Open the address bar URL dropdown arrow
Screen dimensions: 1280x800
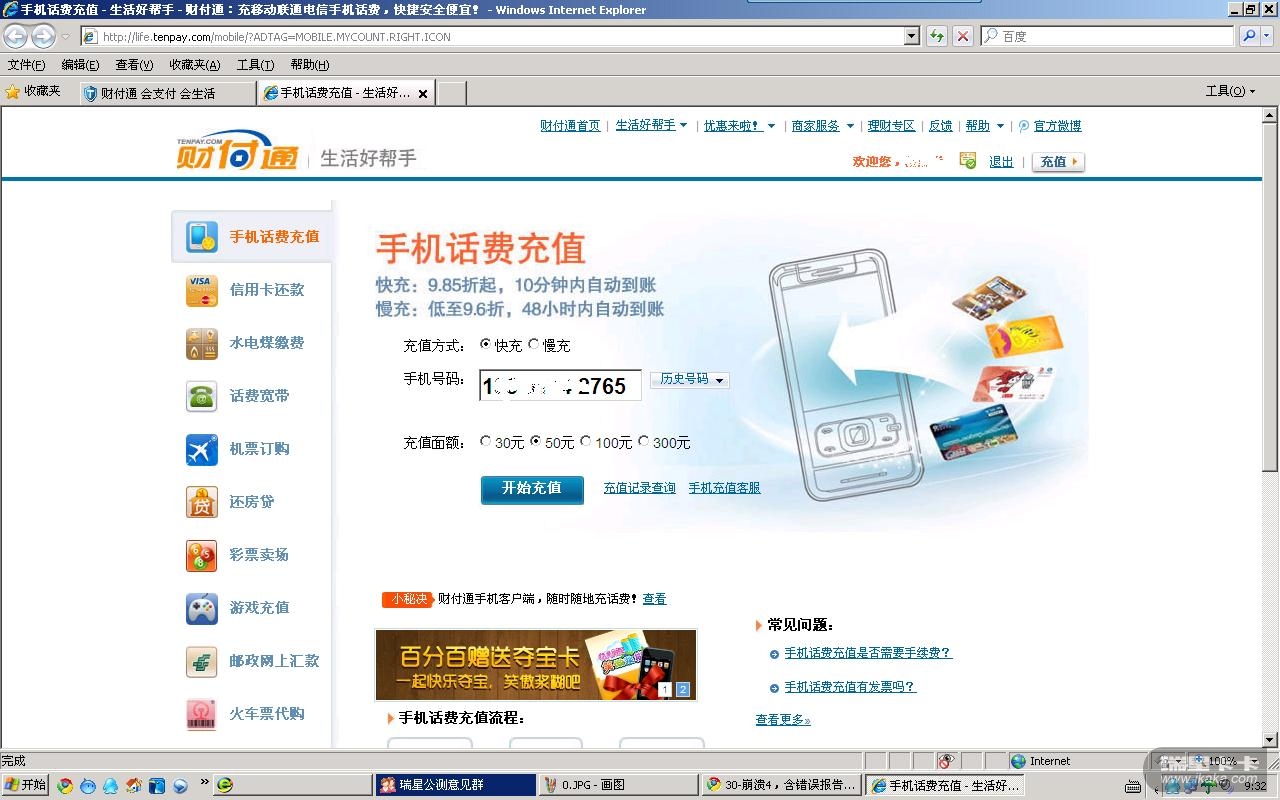pyautogui.click(x=912, y=36)
